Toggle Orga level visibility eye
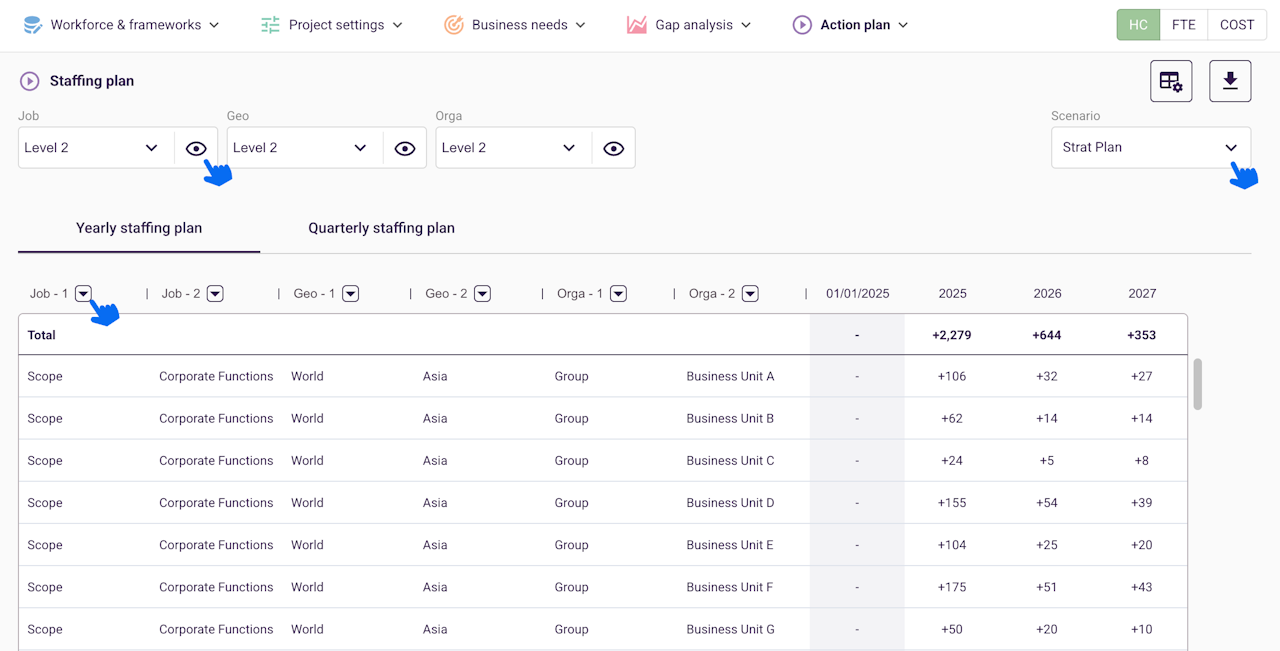Viewport: 1280px width, 651px height. (x=614, y=148)
